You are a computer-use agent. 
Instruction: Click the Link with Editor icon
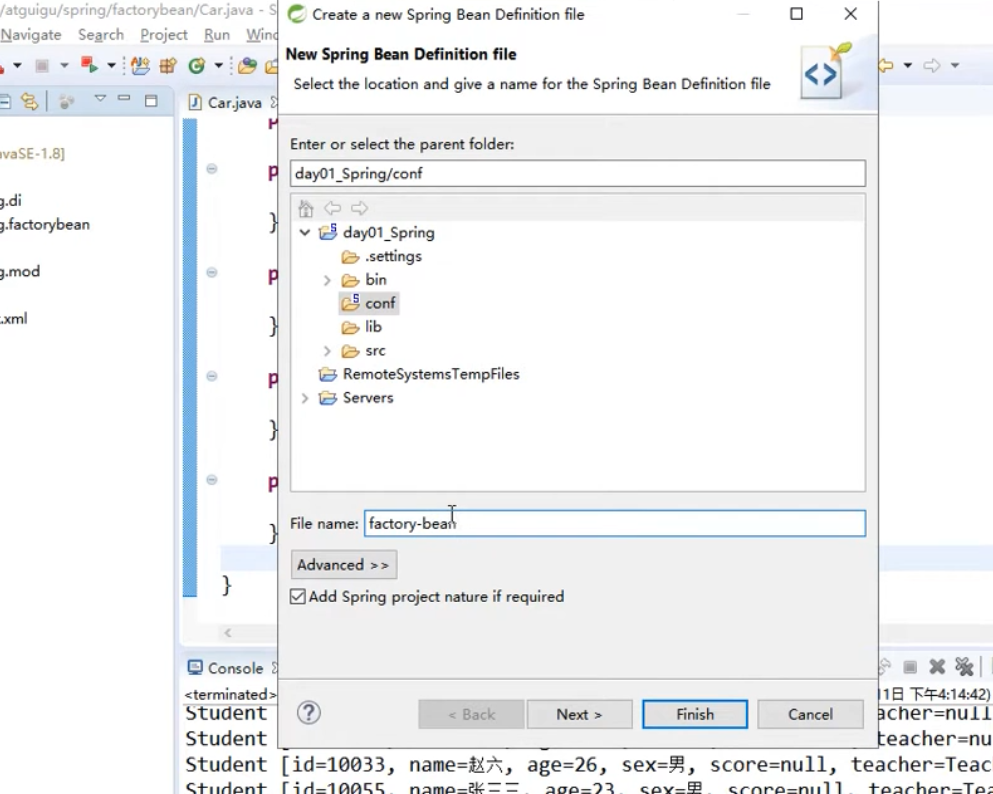pyautogui.click(x=28, y=101)
